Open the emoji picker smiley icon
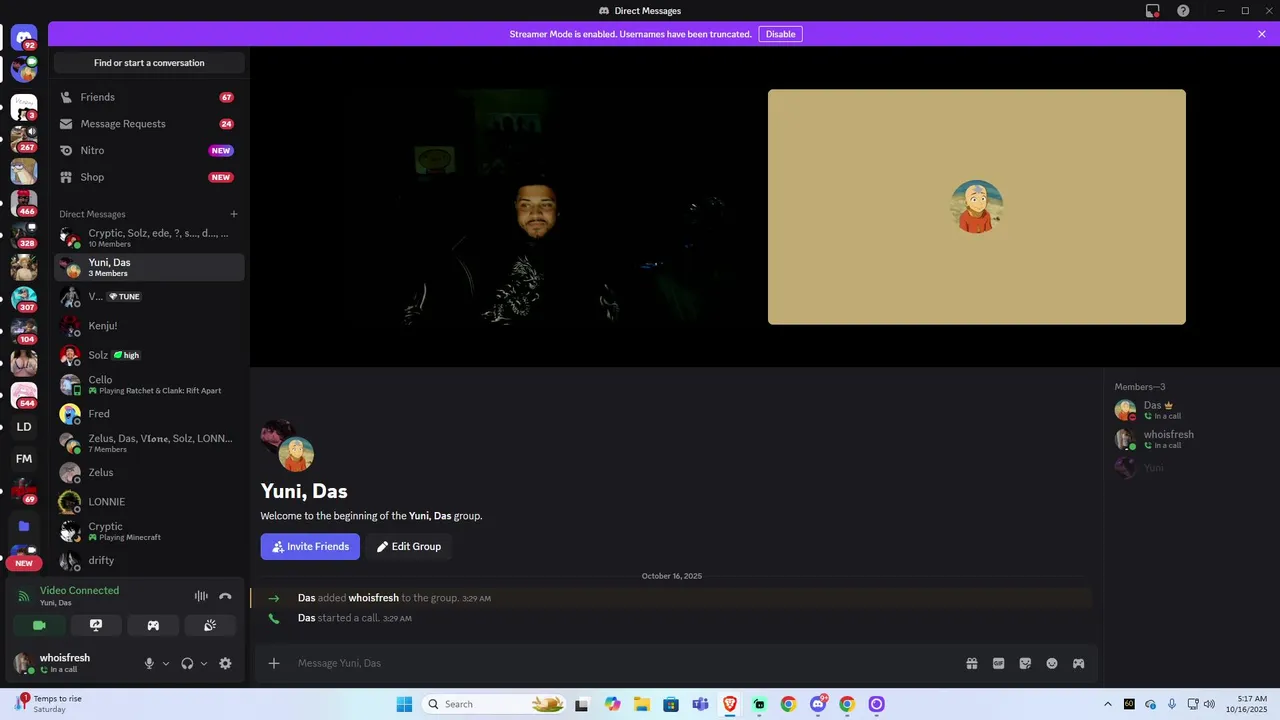Image resolution: width=1280 pixels, height=720 pixels. 1052,663
